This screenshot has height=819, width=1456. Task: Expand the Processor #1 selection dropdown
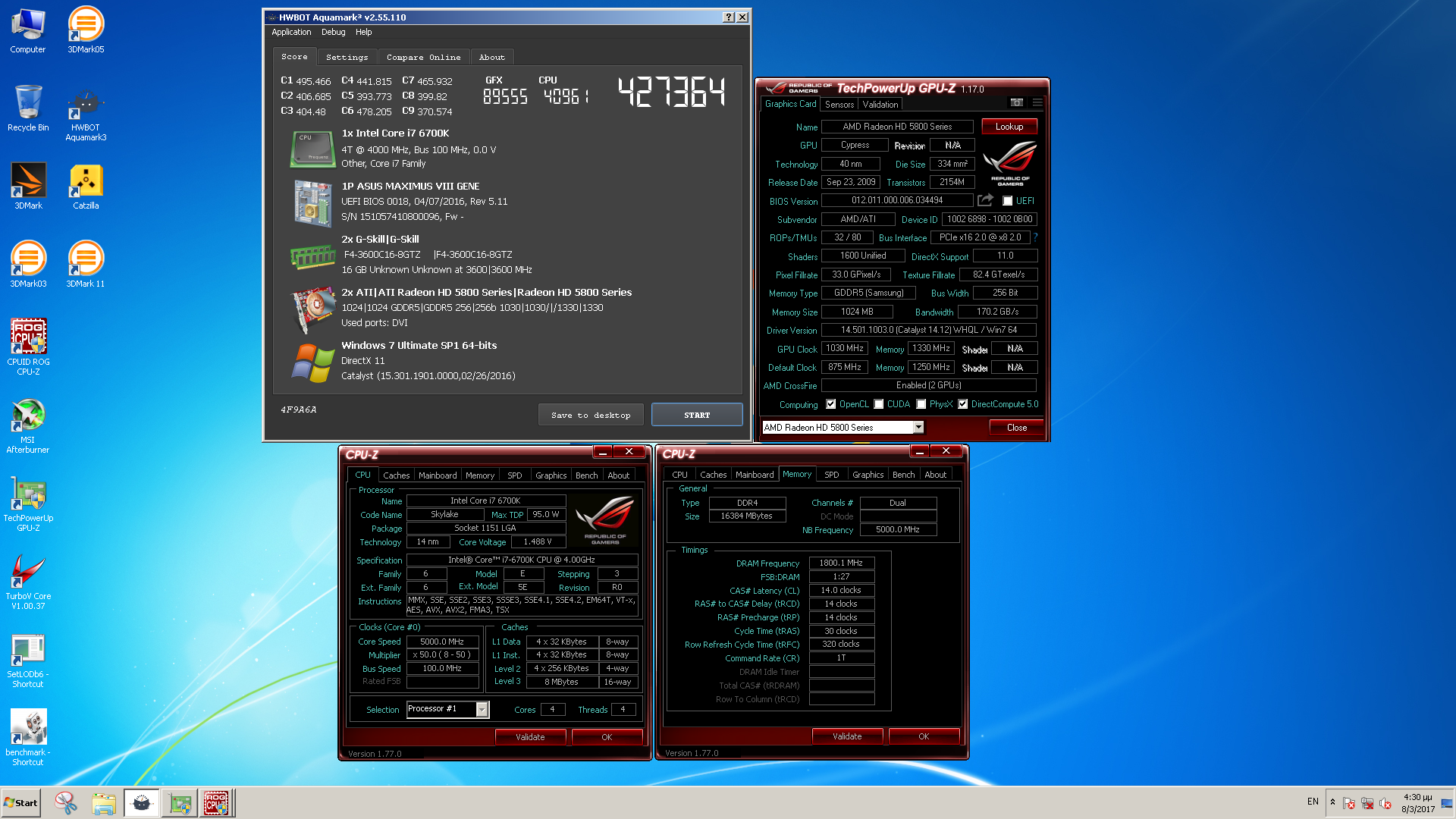coord(482,709)
